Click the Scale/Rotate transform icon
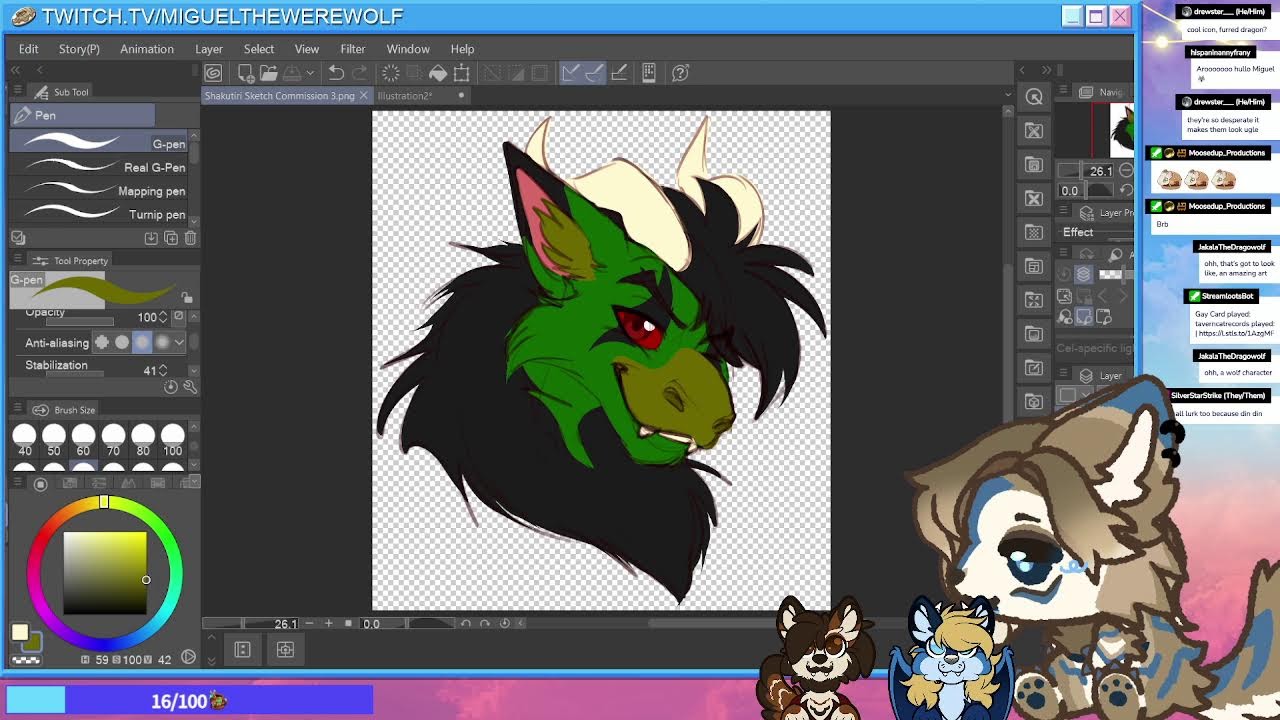The image size is (1280, 720). tap(461, 73)
